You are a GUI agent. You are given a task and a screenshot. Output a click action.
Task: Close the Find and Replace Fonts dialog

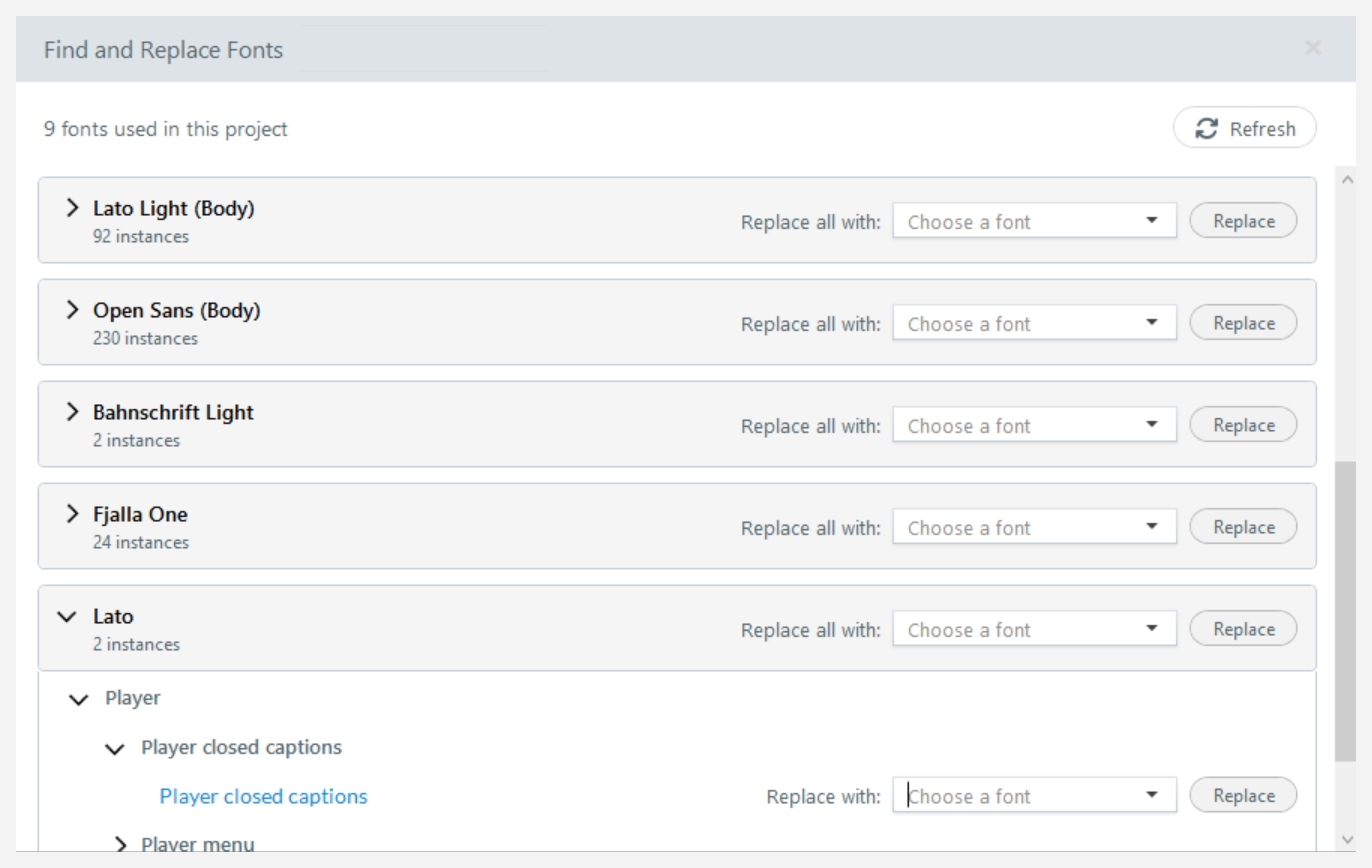(x=1313, y=48)
